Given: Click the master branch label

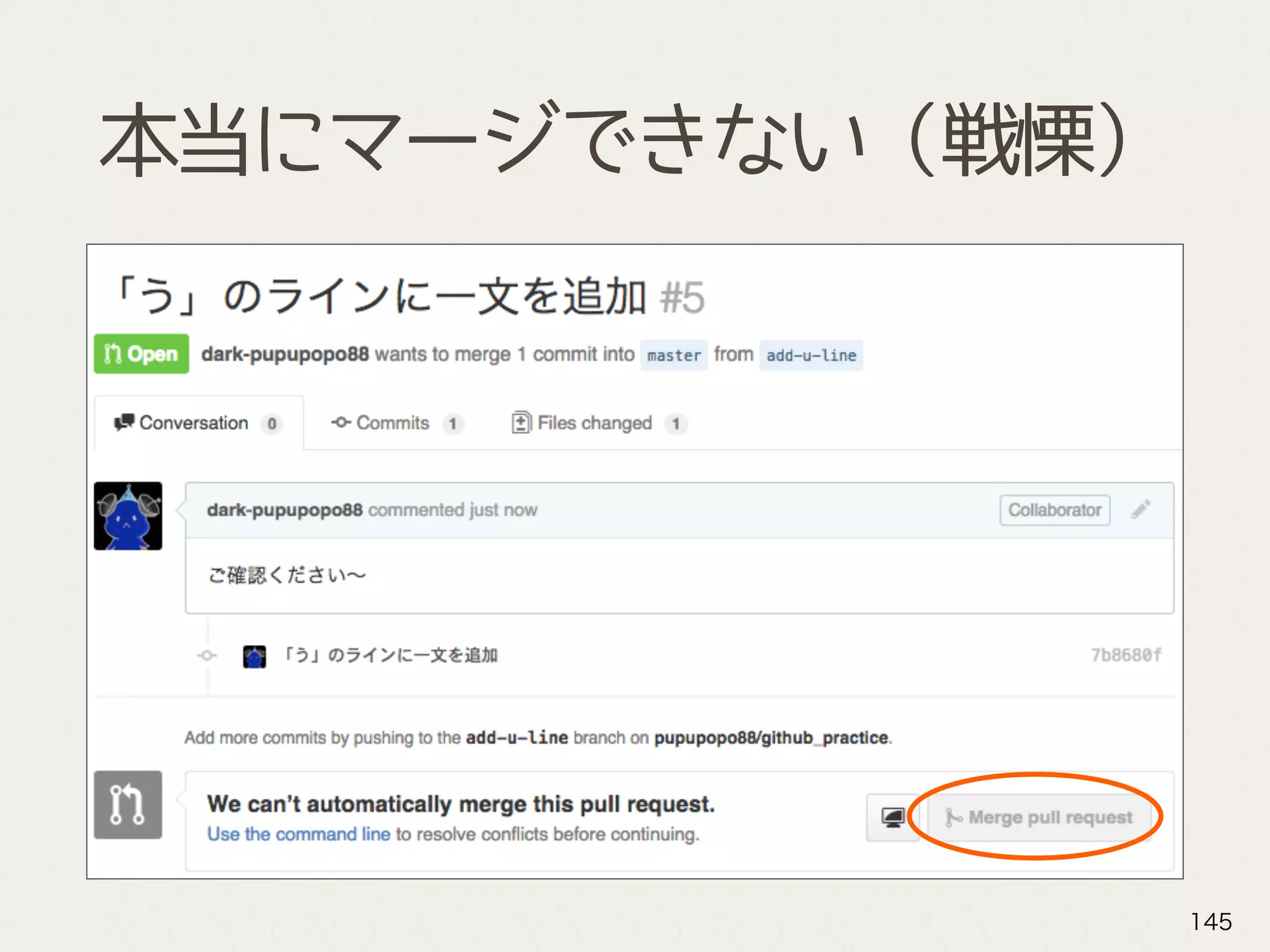Looking at the screenshot, I should [673, 355].
